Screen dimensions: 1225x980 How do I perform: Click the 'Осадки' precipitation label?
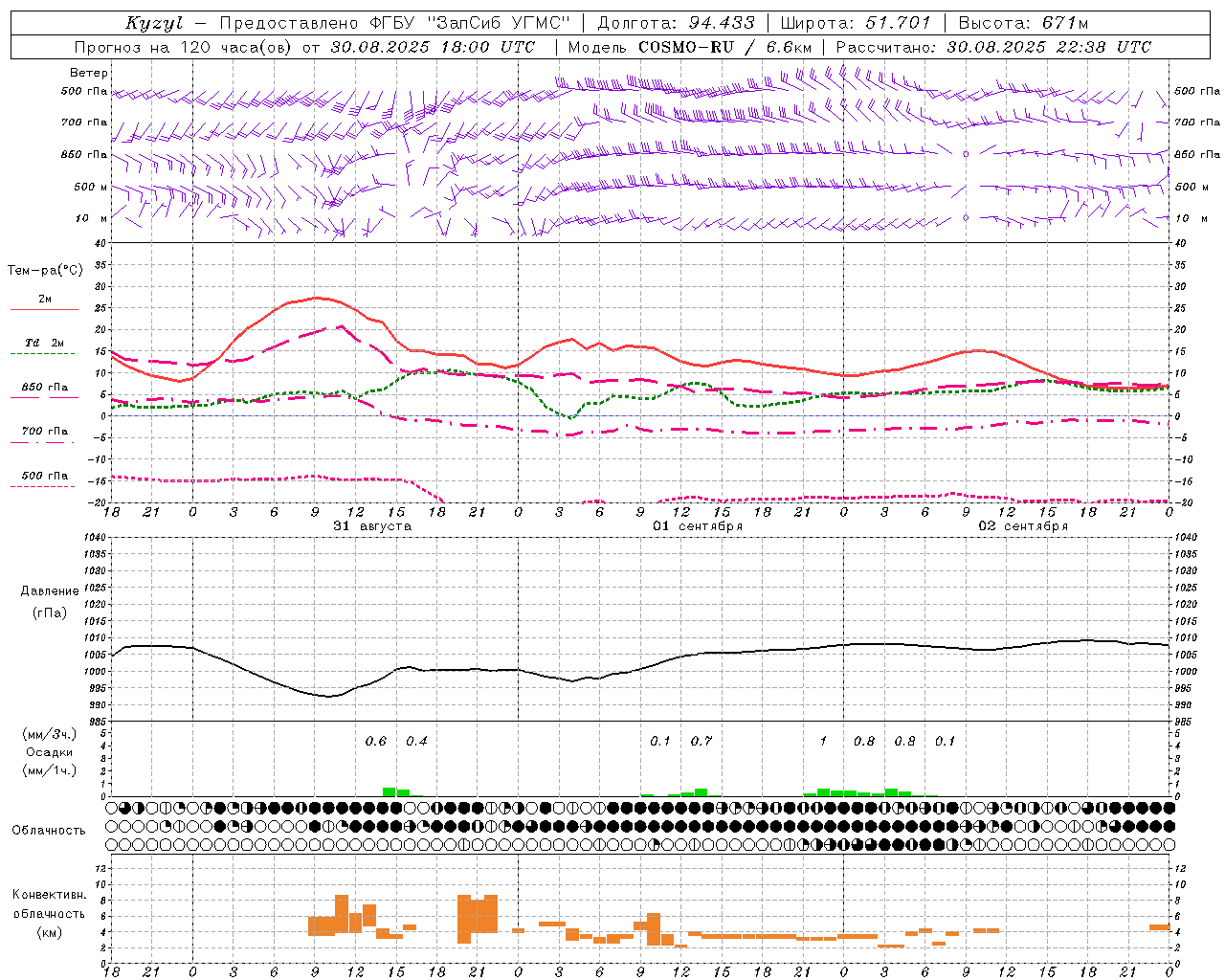[x=50, y=752]
